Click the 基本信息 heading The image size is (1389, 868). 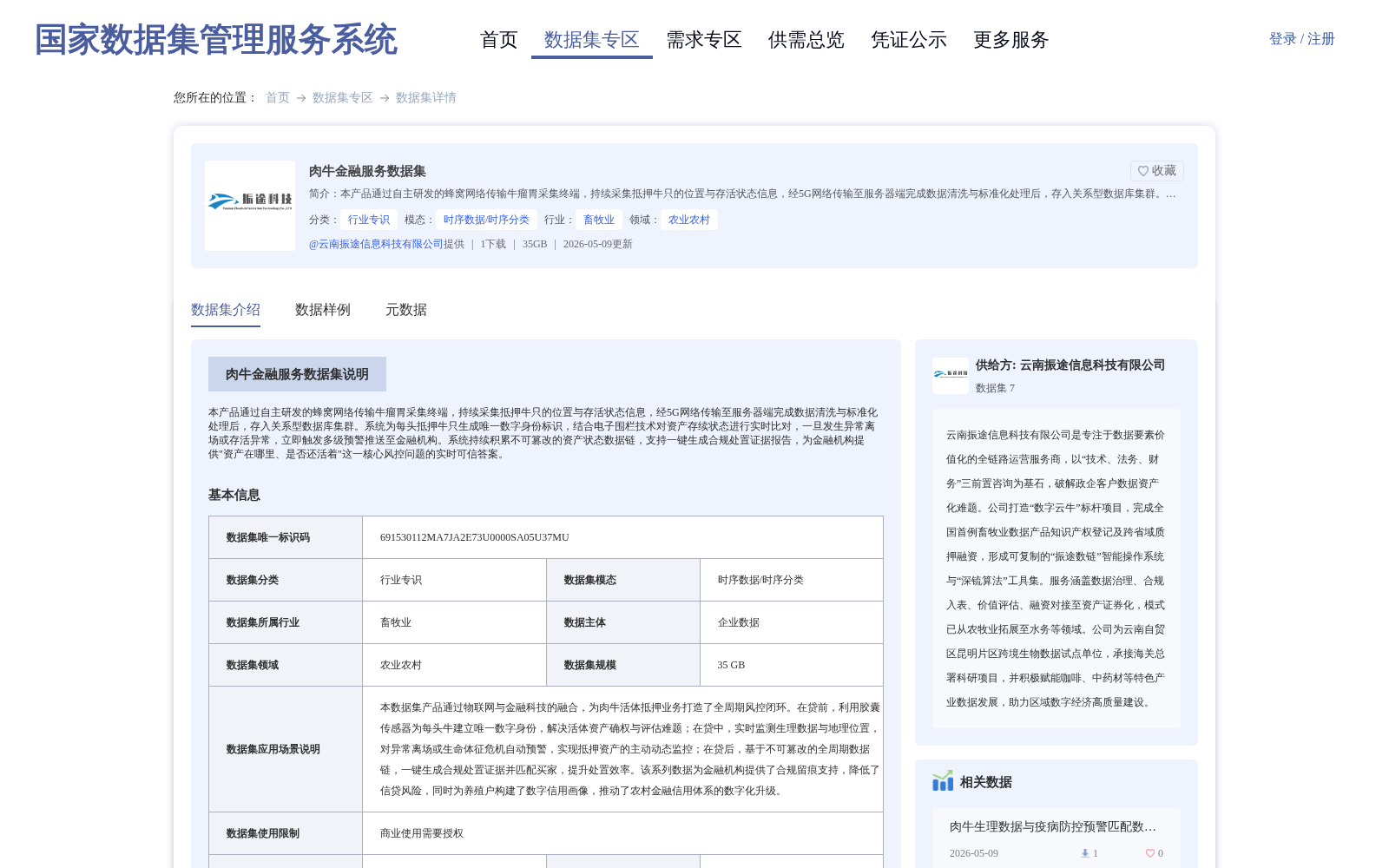(234, 495)
